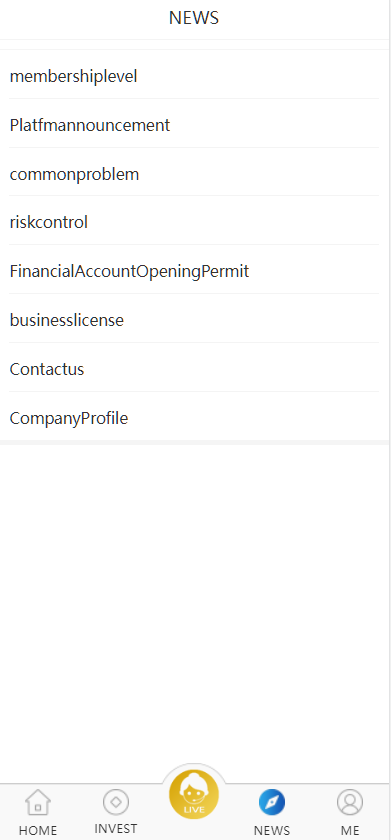The width and height of the screenshot is (391, 840).
Task: Tap the HOME house icon
Action: point(38,802)
